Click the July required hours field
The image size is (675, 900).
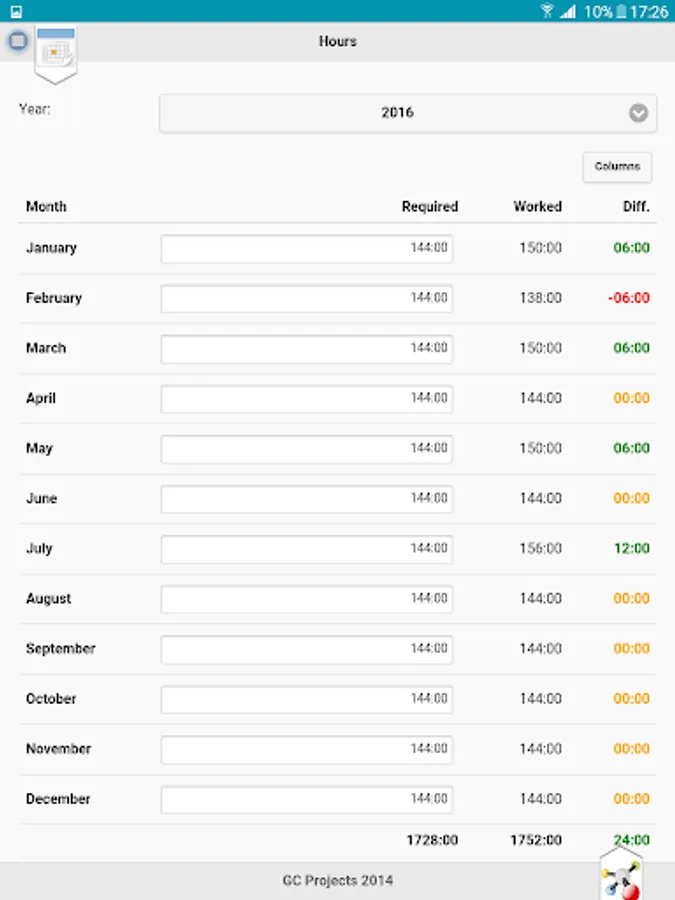coord(306,548)
